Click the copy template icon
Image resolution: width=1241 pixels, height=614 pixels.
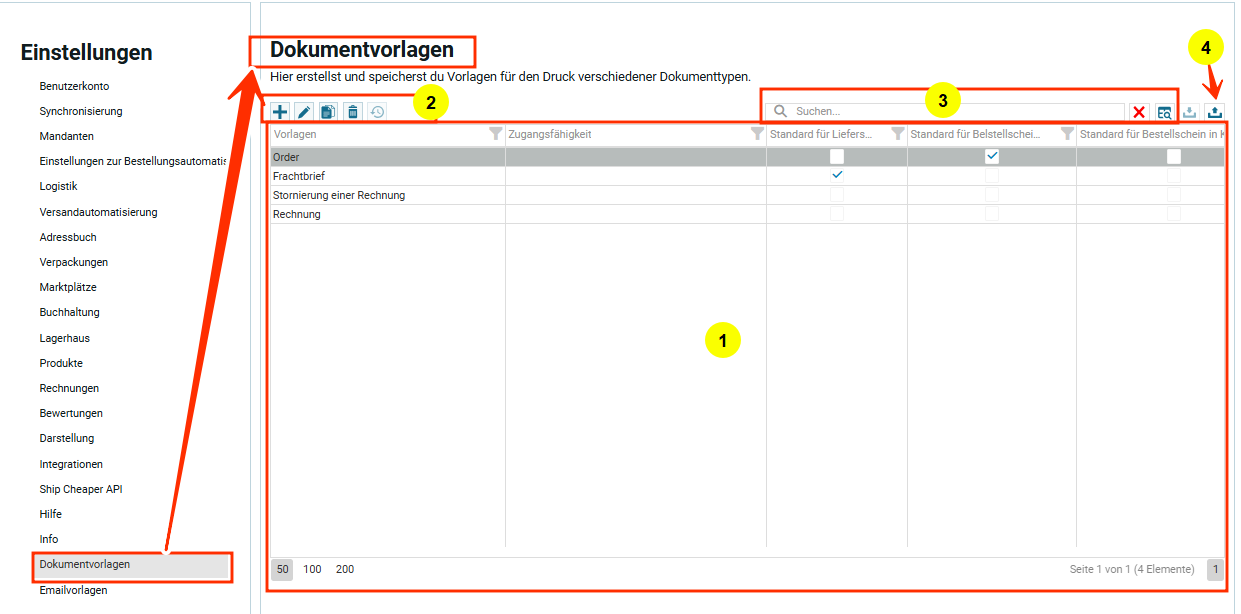(x=328, y=112)
